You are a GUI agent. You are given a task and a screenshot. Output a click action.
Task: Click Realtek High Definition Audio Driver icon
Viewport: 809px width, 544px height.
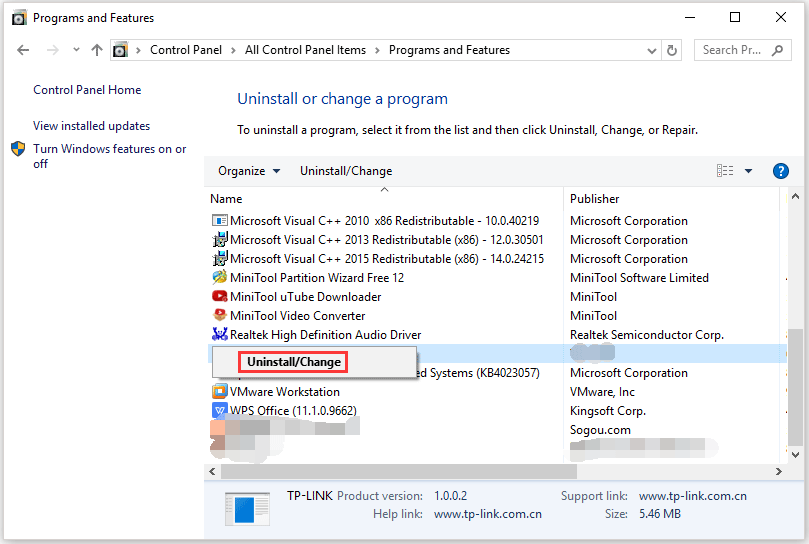point(220,334)
